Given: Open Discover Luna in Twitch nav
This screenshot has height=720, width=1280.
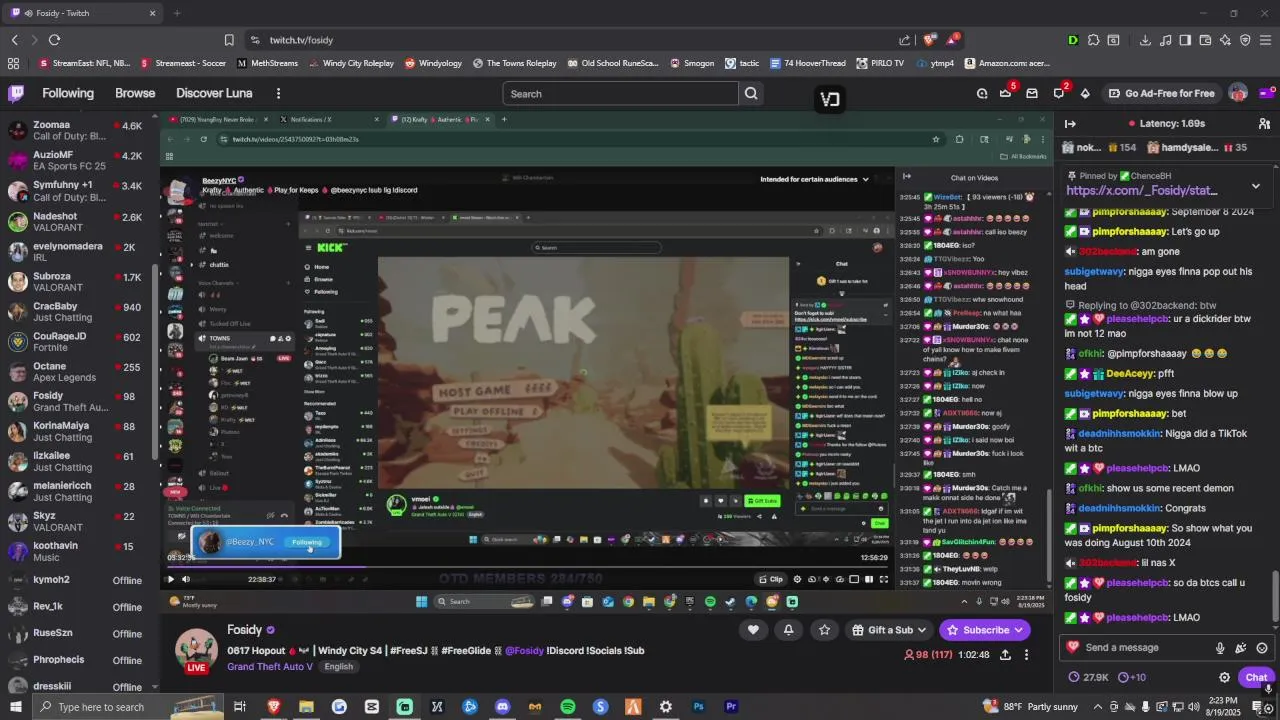Looking at the screenshot, I should click(x=214, y=93).
